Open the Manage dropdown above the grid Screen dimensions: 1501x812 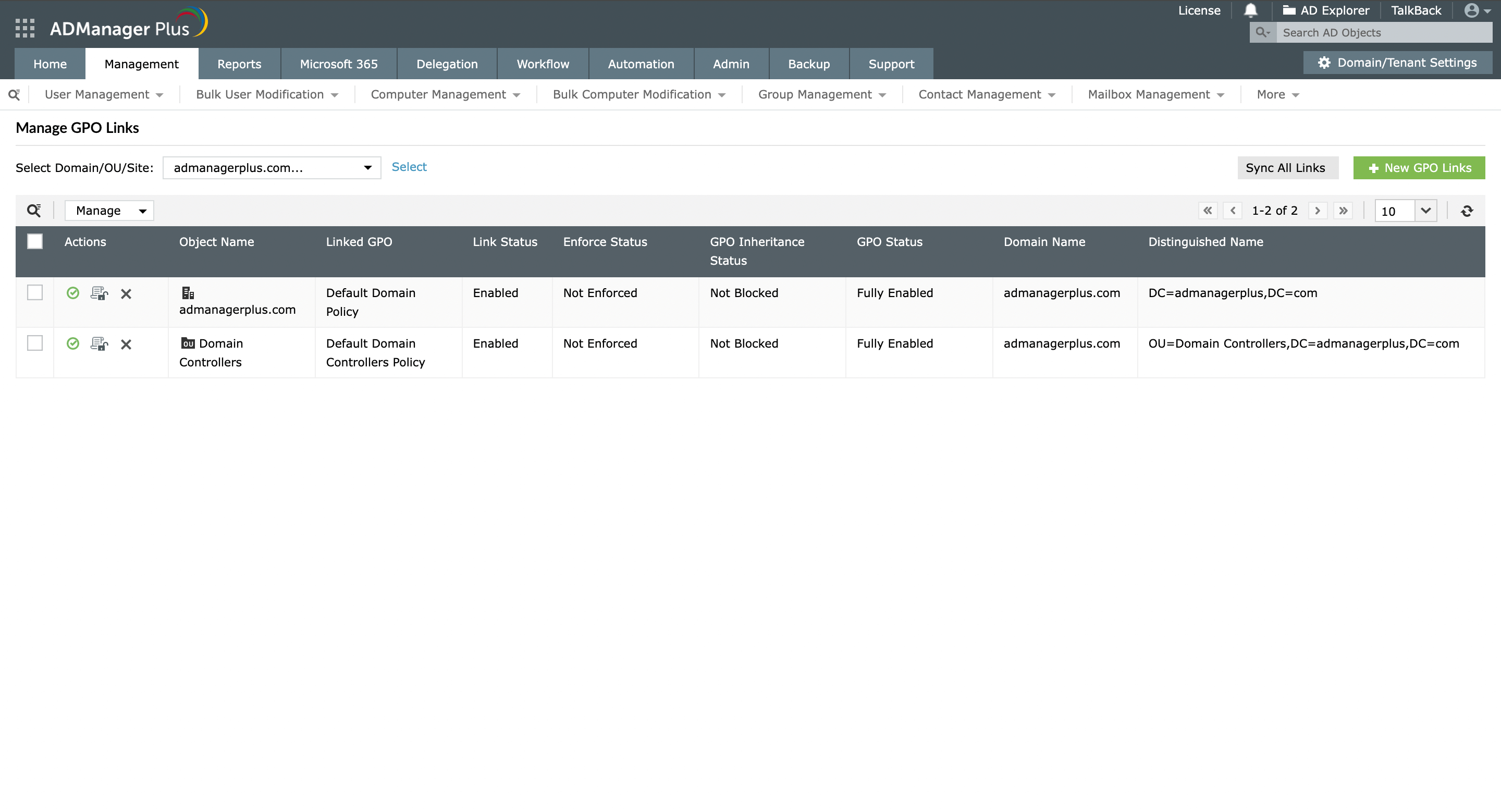[x=109, y=210]
